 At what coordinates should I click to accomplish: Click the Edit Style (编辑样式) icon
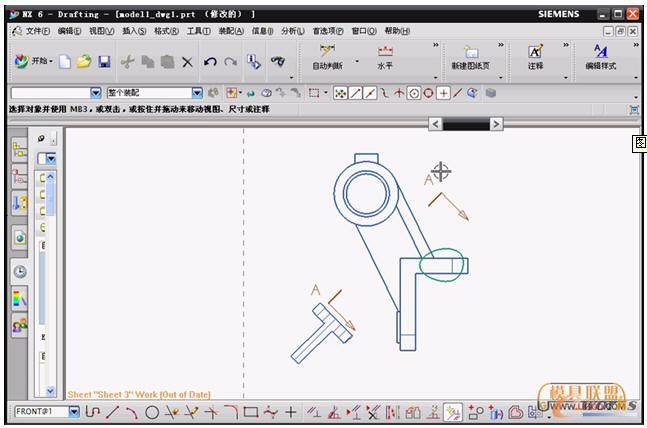pos(600,54)
